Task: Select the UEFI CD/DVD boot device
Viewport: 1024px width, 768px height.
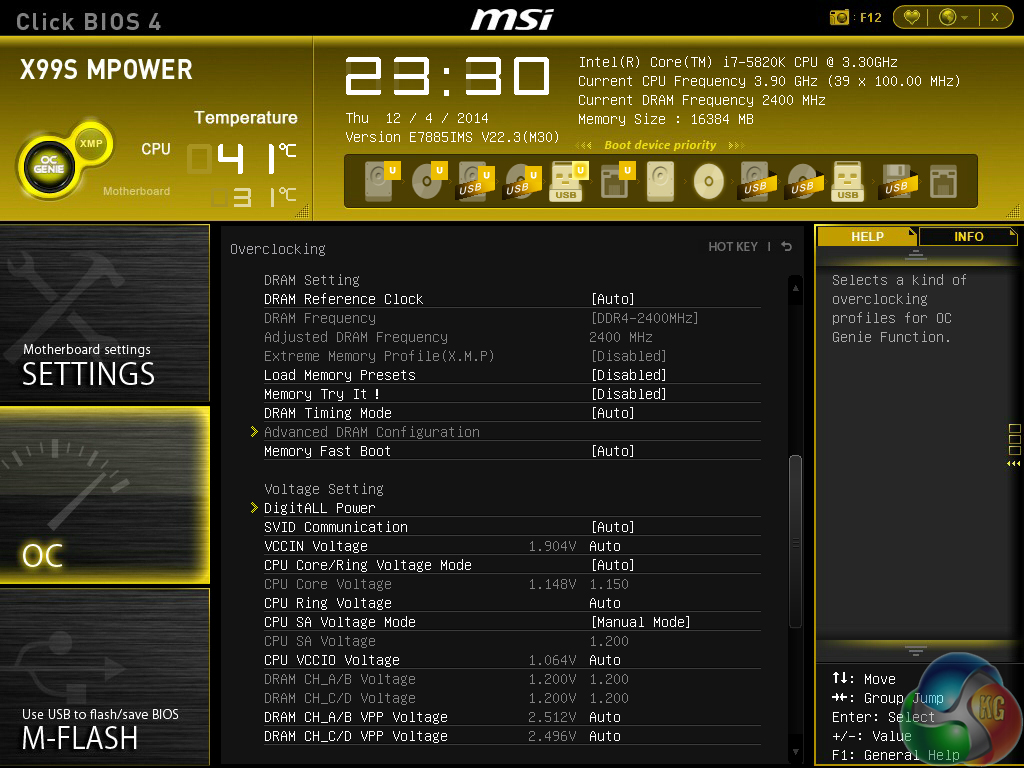Action: [428, 181]
